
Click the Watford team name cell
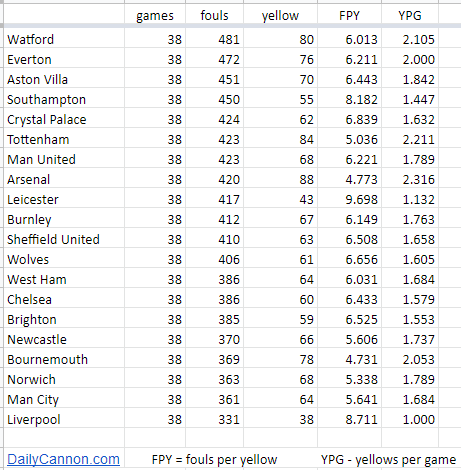tap(64, 39)
